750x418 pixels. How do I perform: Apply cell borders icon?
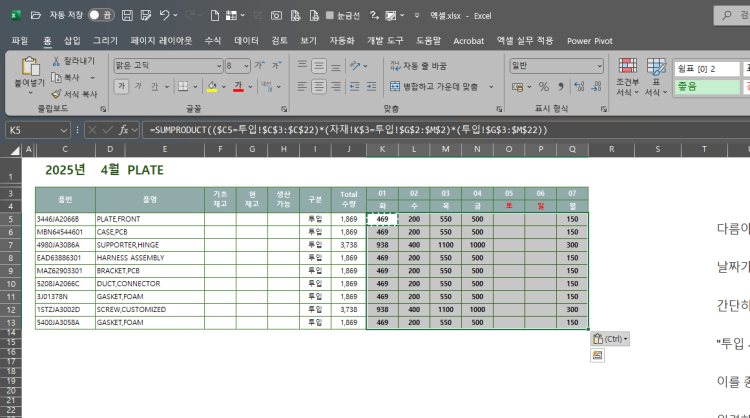[183, 87]
